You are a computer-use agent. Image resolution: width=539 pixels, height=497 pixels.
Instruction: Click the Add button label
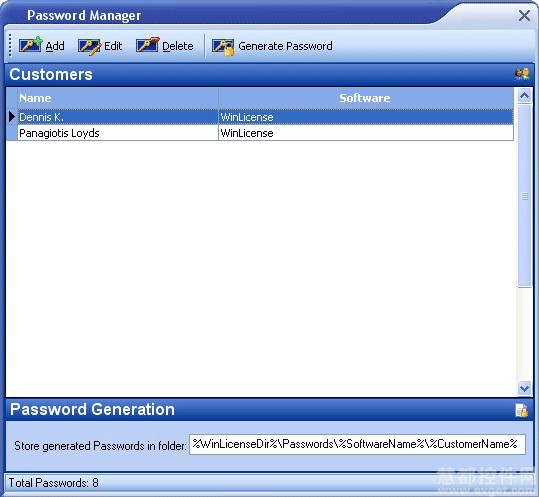pos(55,46)
